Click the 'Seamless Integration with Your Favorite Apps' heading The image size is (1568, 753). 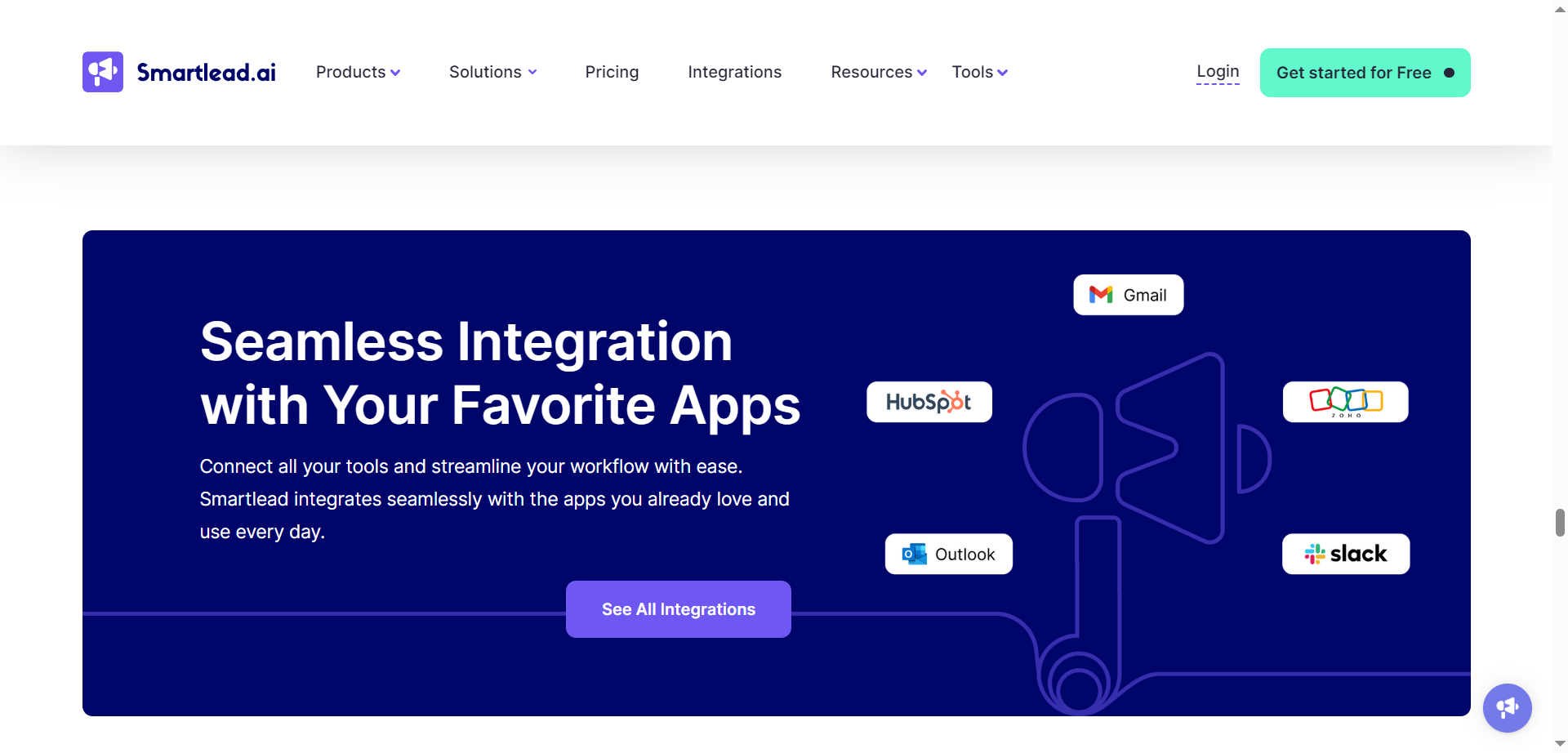point(500,373)
